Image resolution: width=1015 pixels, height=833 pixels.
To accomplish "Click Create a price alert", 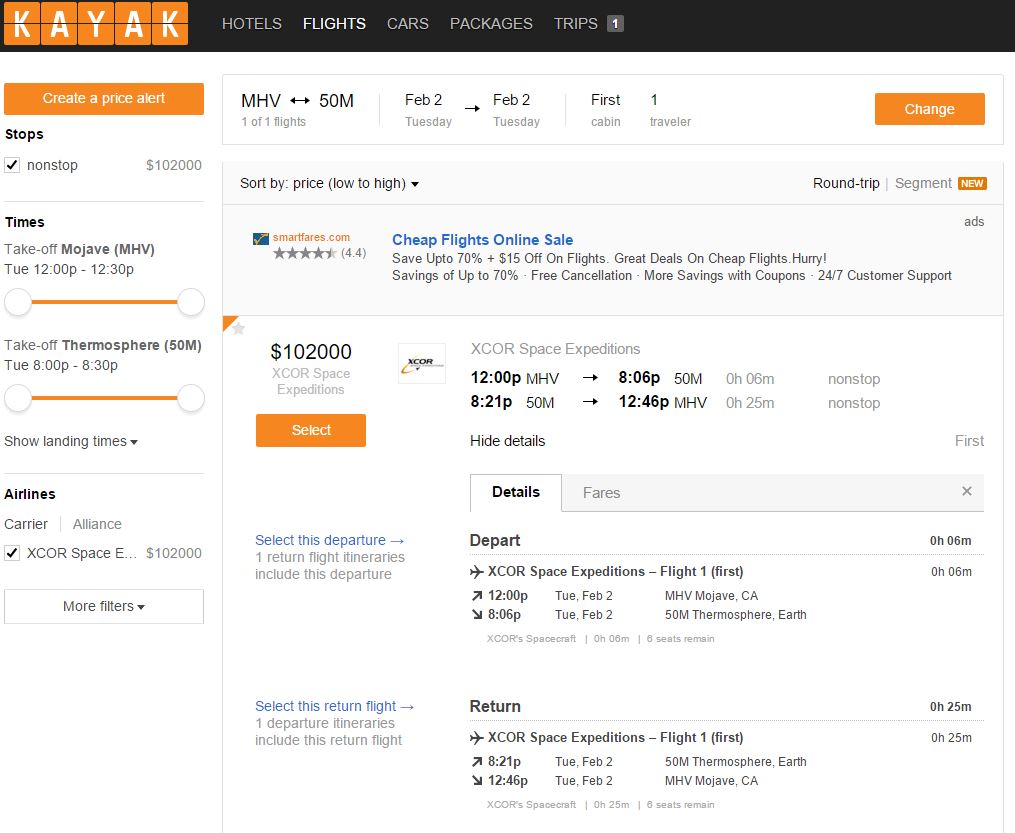I will pos(104,98).
